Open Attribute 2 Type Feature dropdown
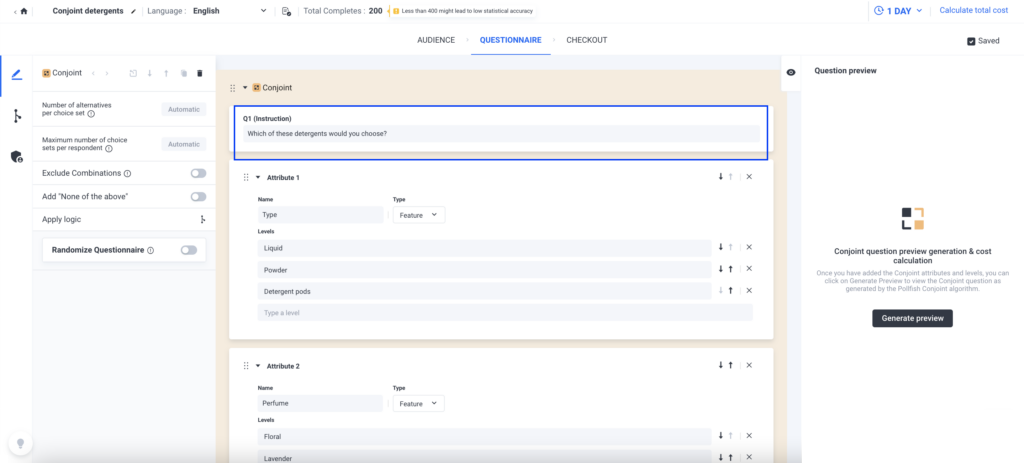Image resolution: width=1024 pixels, height=463 pixels. [x=419, y=404]
